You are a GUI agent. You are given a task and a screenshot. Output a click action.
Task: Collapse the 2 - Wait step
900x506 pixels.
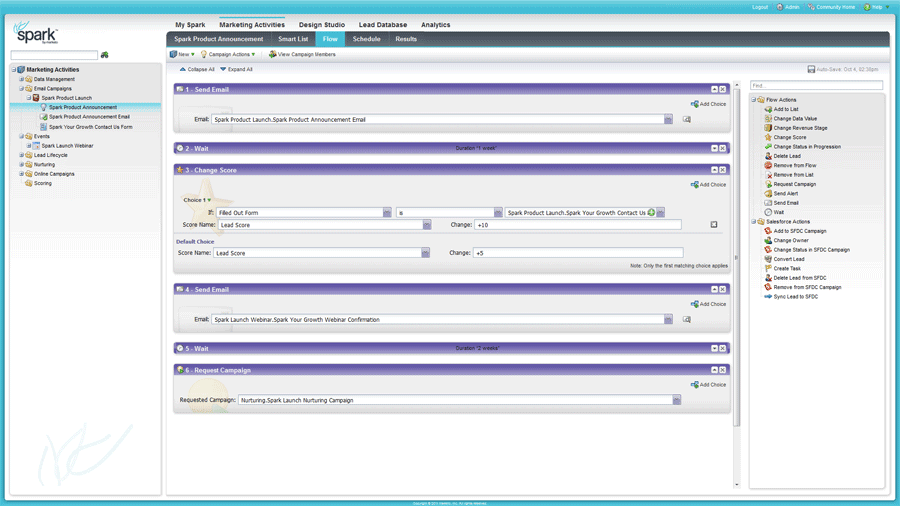pos(715,148)
